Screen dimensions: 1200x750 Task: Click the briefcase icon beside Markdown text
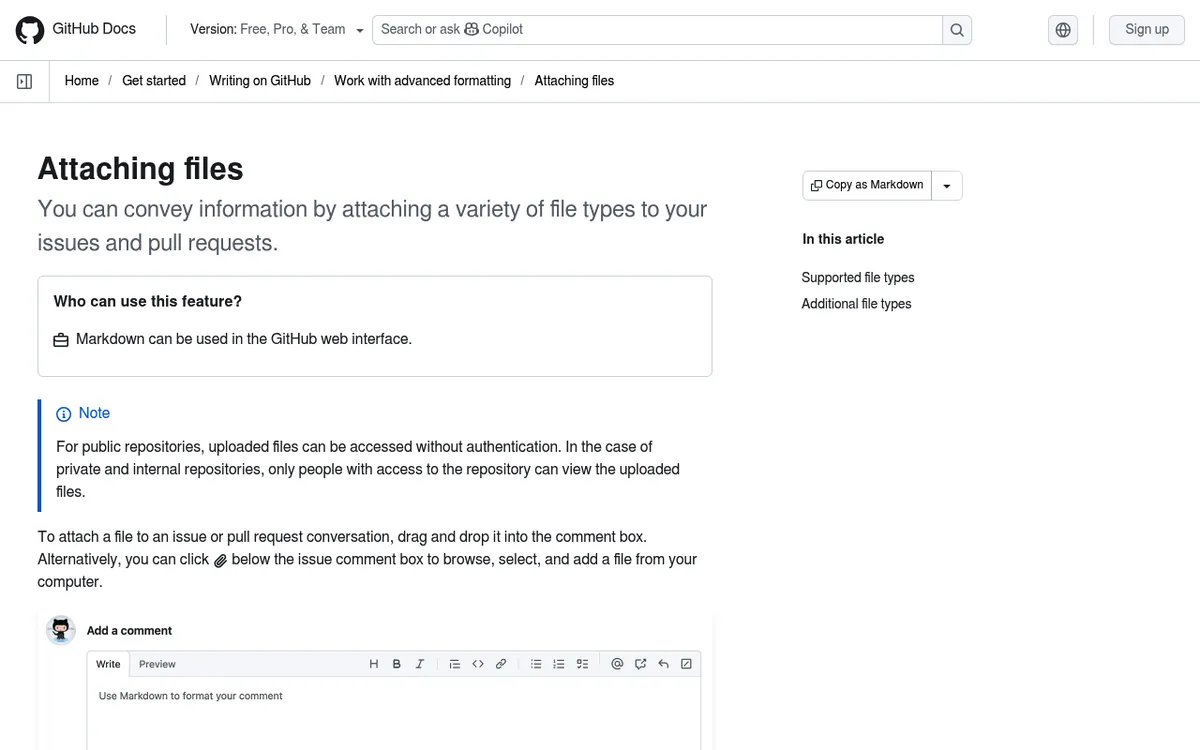point(62,340)
